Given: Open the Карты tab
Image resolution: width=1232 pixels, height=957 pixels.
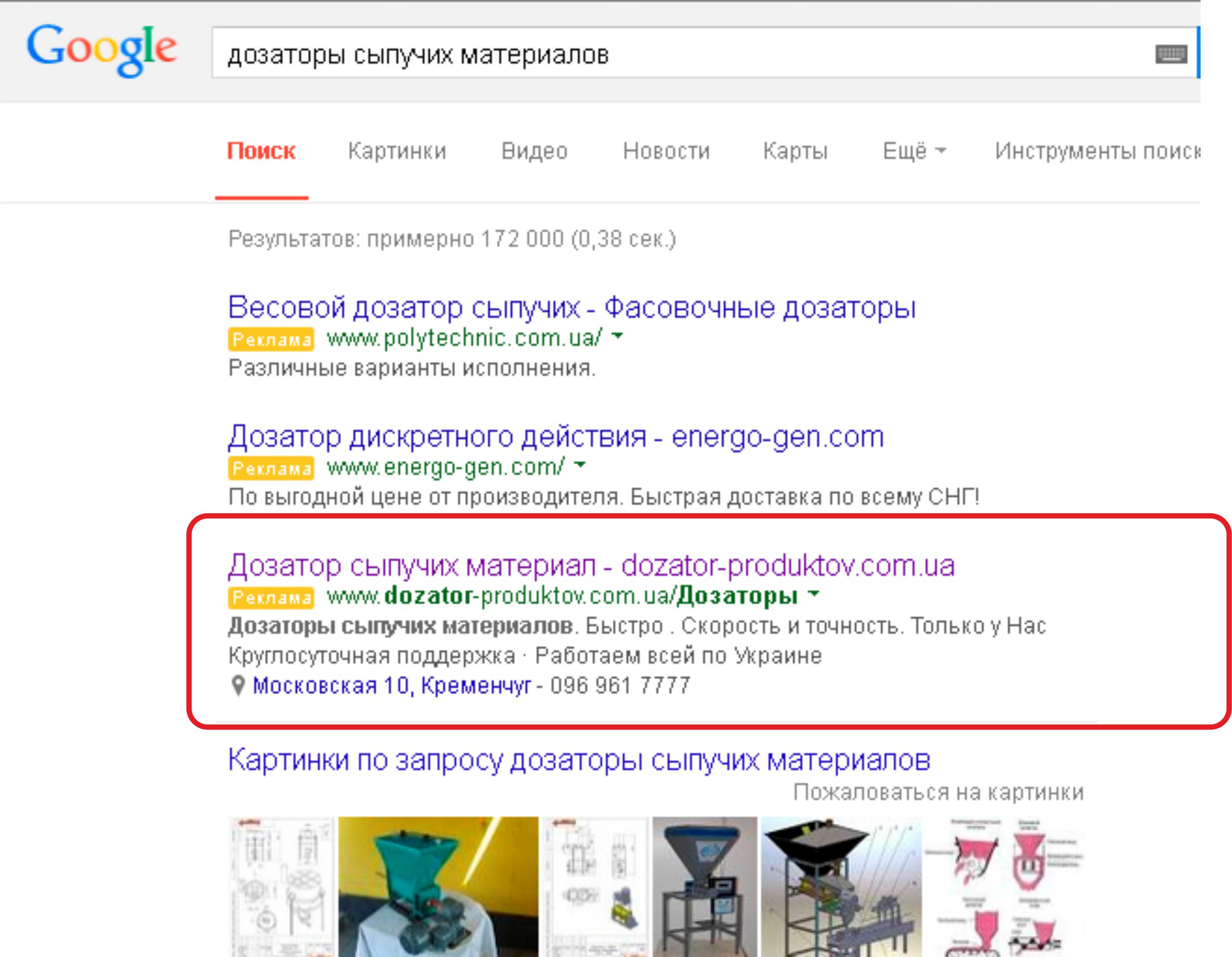Looking at the screenshot, I should click(x=795, y=151).
